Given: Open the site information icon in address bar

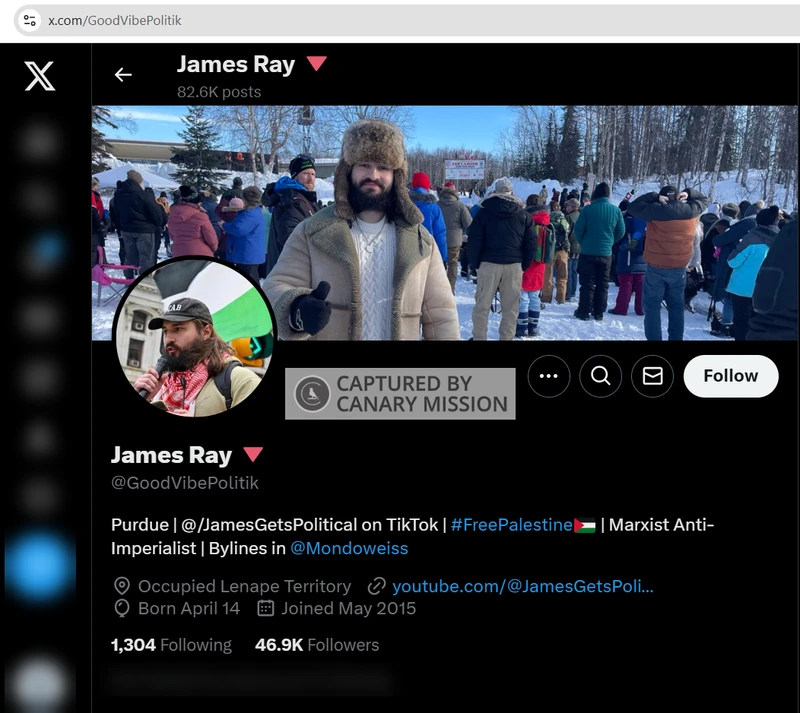Looking at the screenshot, I should click(30, 20).
